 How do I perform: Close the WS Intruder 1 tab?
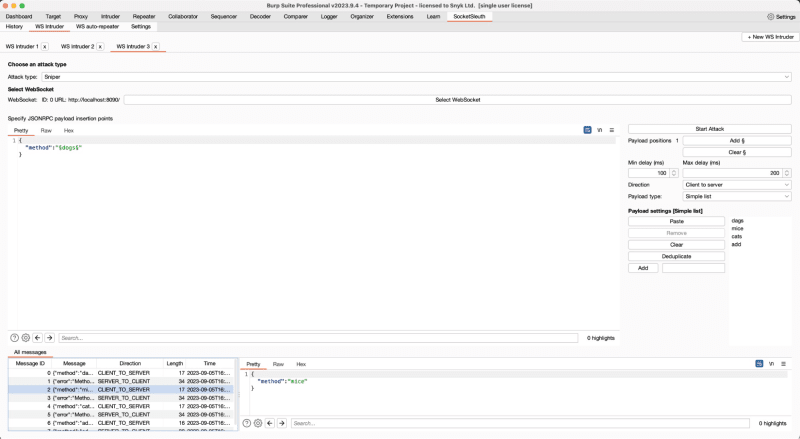click(45, 46)
